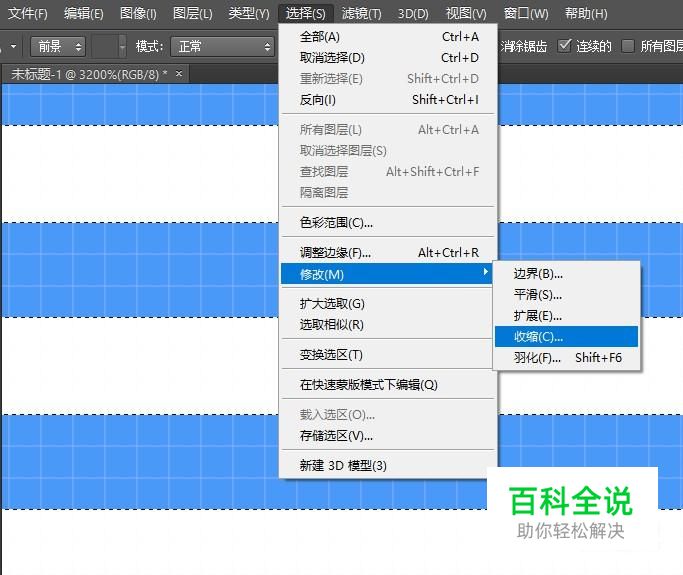Select the 修改(M) submenu entry
683x575 pixels.
[387, 274]
